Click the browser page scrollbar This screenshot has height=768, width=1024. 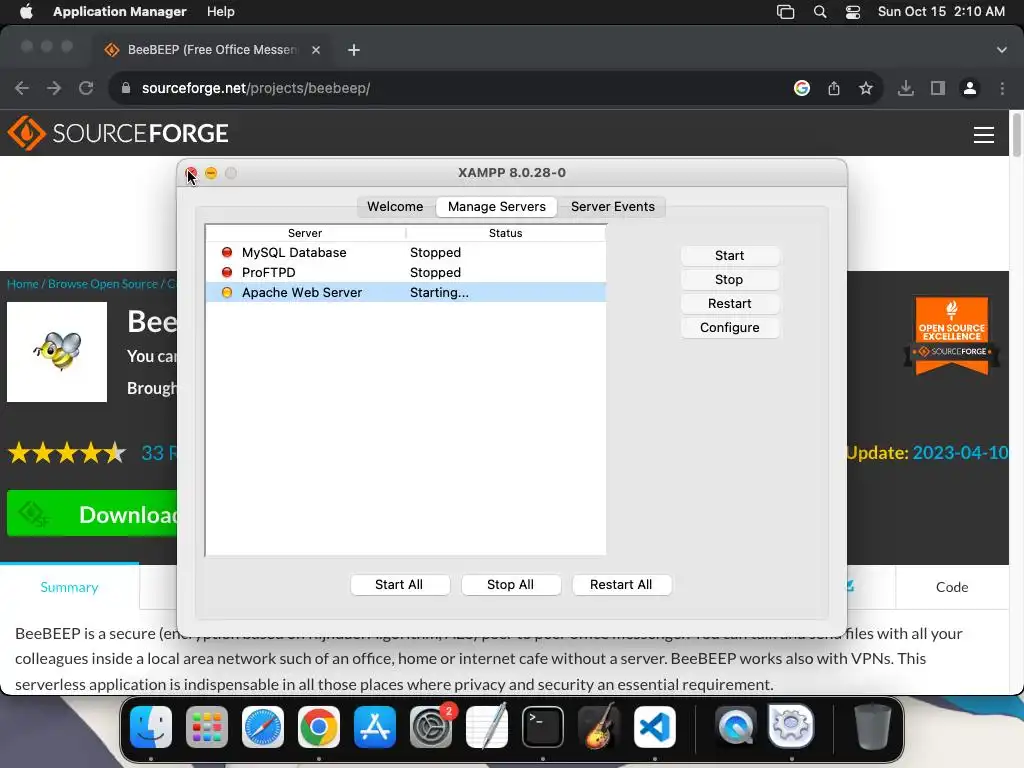(x=1016, y=135)
